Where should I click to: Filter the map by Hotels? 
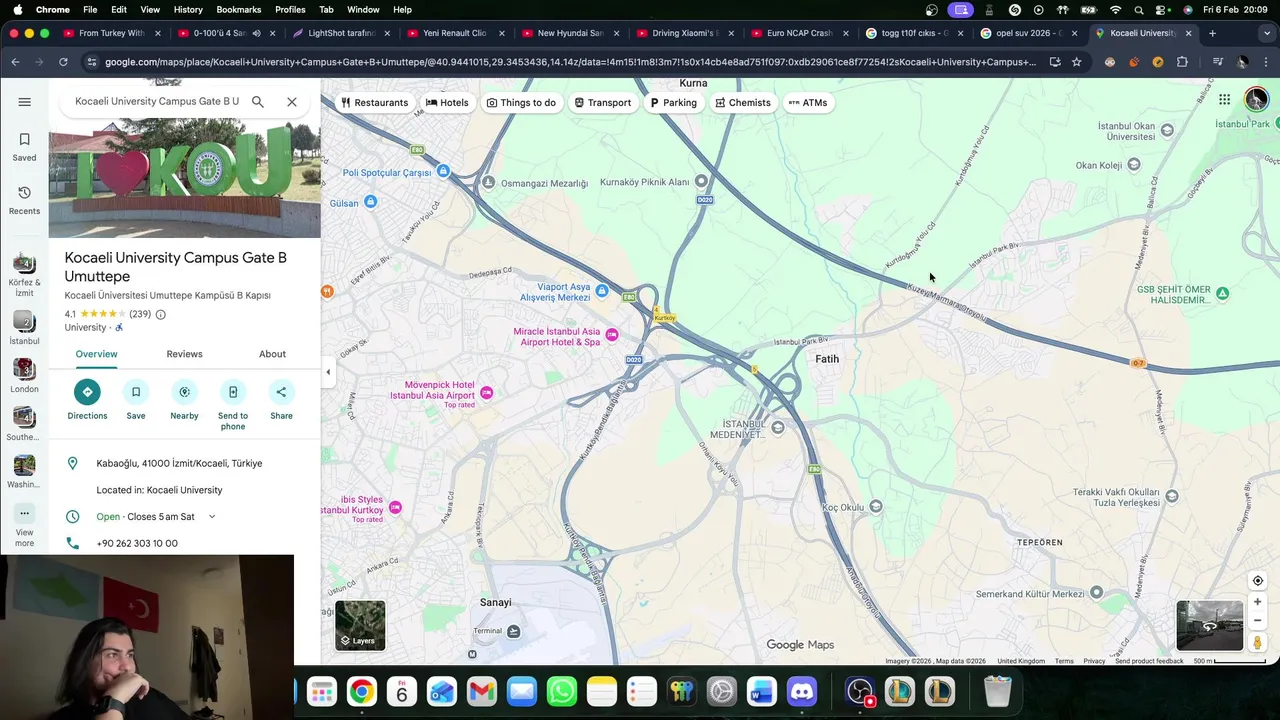click(x=447, y=102)
